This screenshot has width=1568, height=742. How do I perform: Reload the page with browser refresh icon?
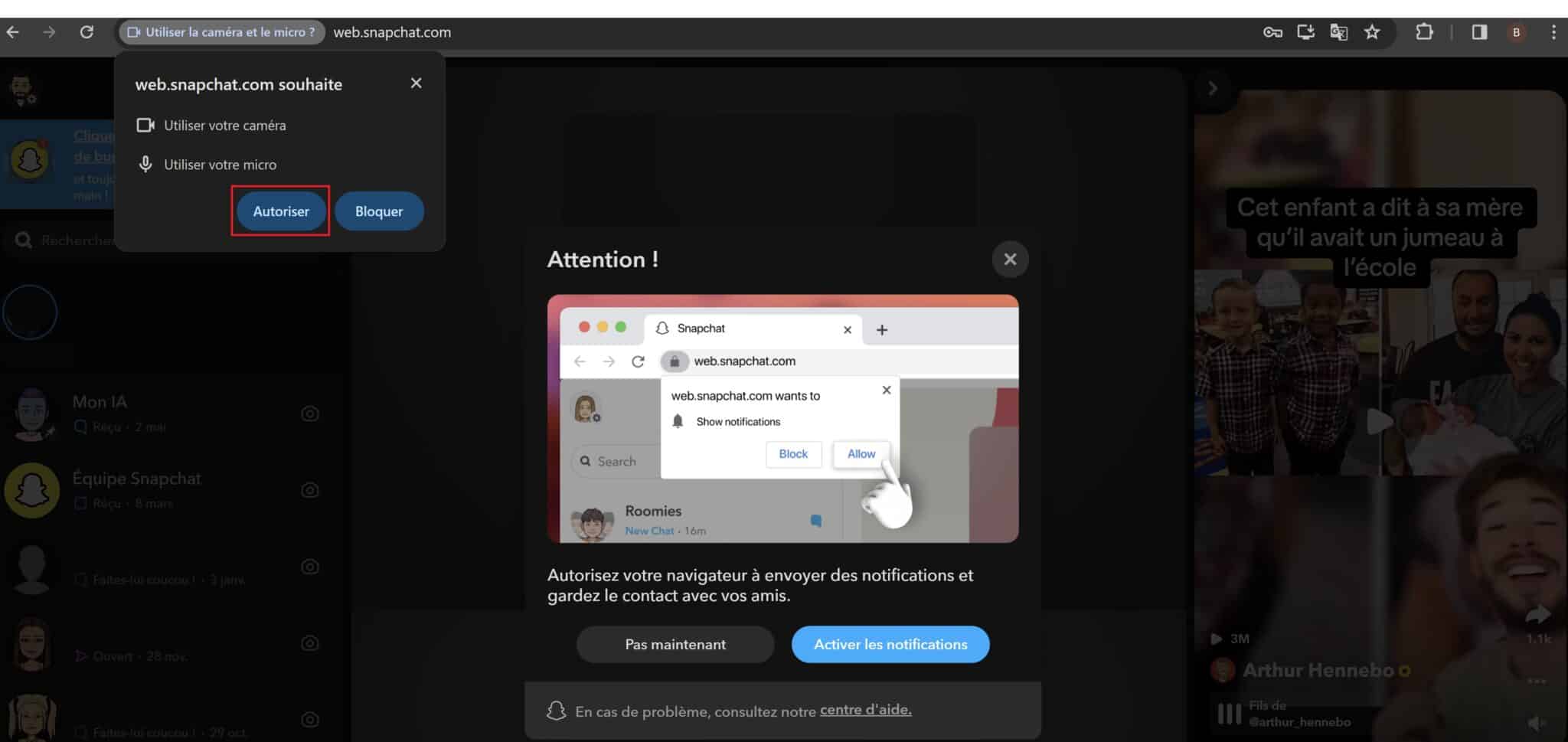click(87, 32)
